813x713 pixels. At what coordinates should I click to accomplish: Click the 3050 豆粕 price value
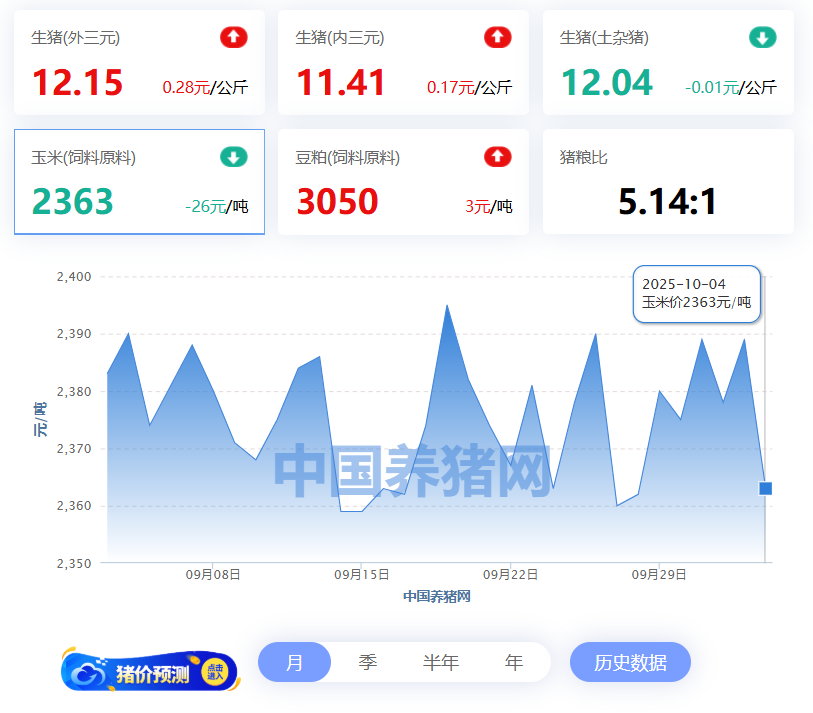(337, 202)
